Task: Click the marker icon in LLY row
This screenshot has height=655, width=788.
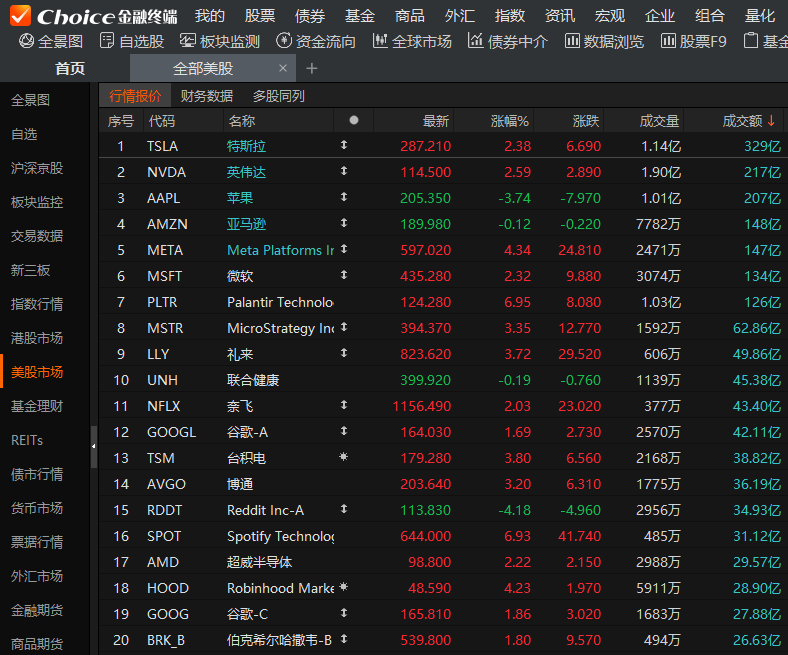Action: point(344,353)
